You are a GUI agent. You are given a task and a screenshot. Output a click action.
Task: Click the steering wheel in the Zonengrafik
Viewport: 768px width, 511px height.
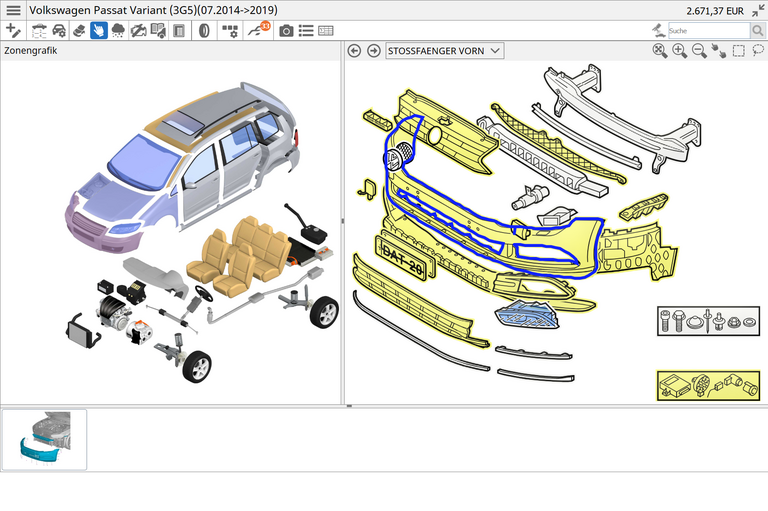(204, 293)
